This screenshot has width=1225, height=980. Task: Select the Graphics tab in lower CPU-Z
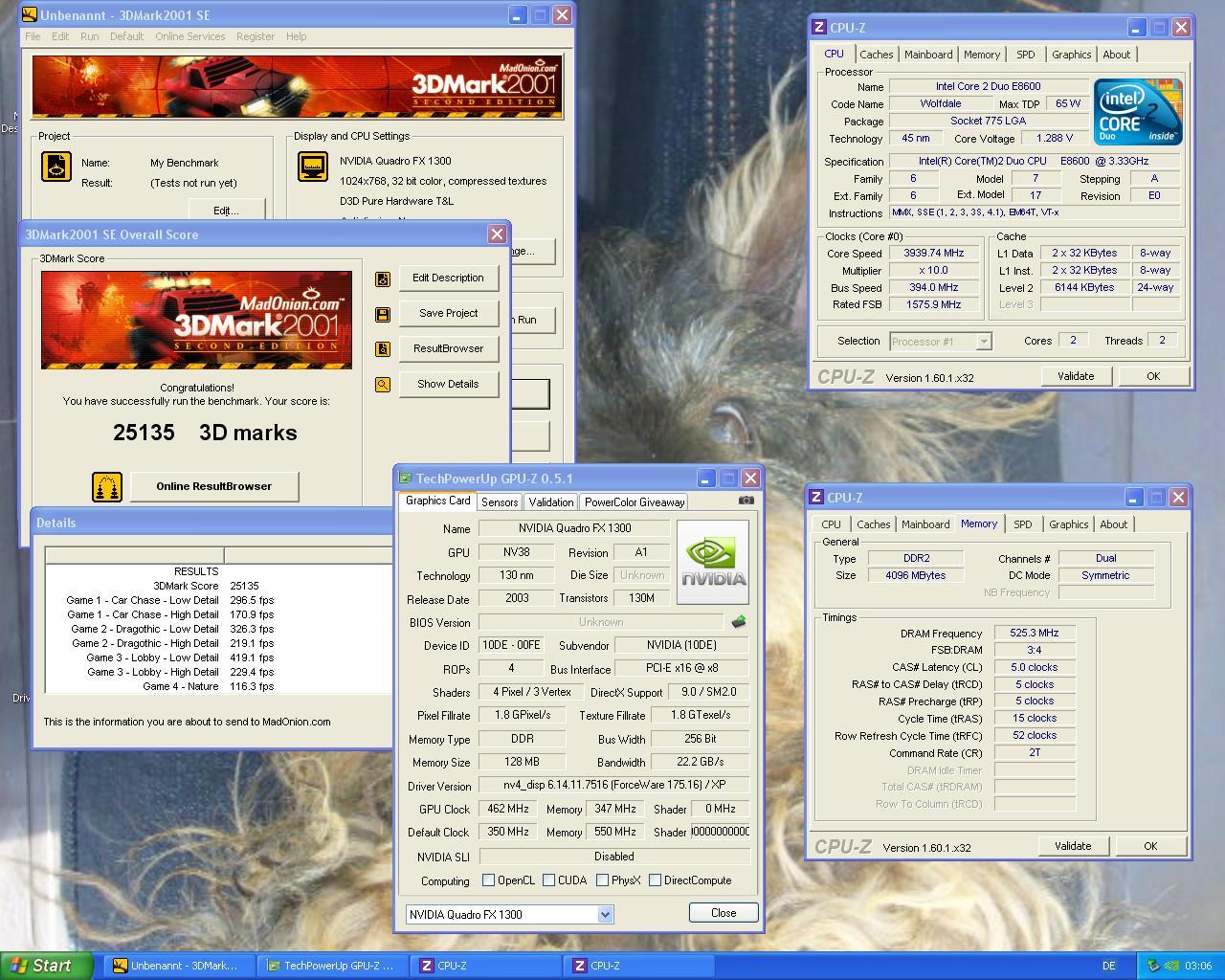click(1068, 524)
